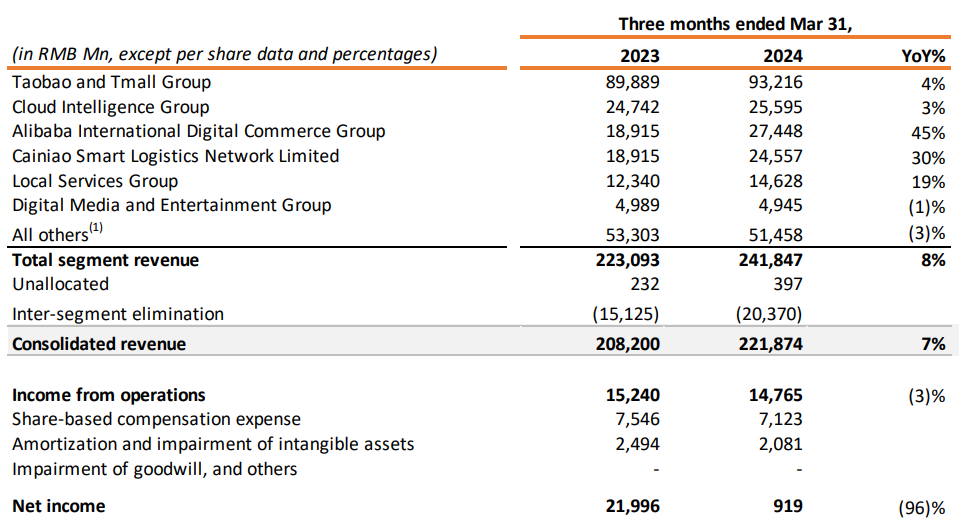Viewport: 959px width, 519px height.
Task: Click the (3)% cell in All others row
Action: (x=927, y=234)
